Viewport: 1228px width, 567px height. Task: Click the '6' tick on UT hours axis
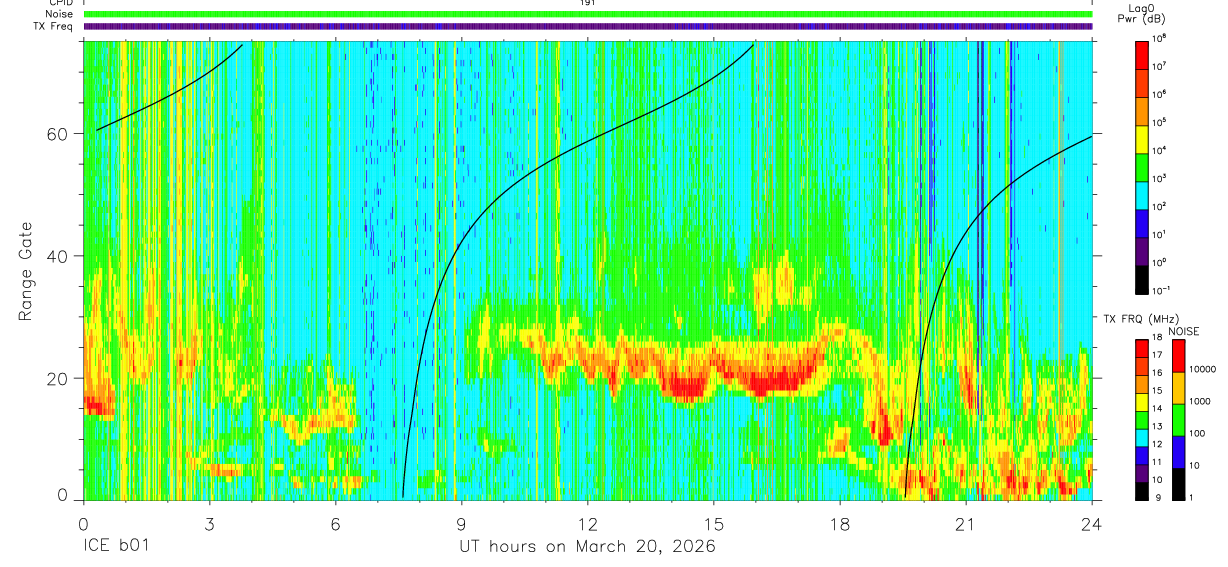[336, 523]
